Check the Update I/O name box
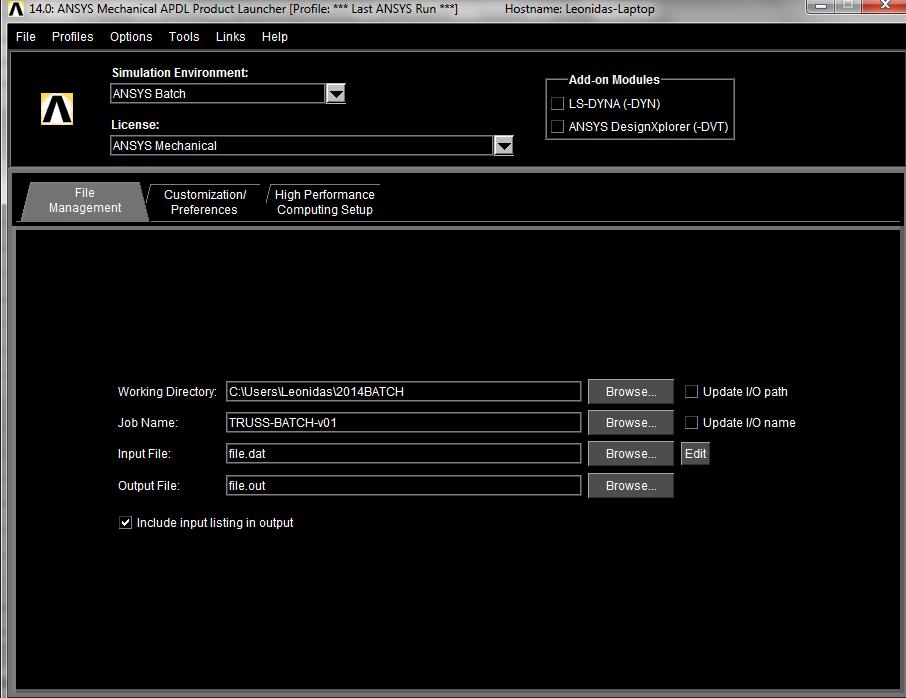 click(x=691, y=422)
